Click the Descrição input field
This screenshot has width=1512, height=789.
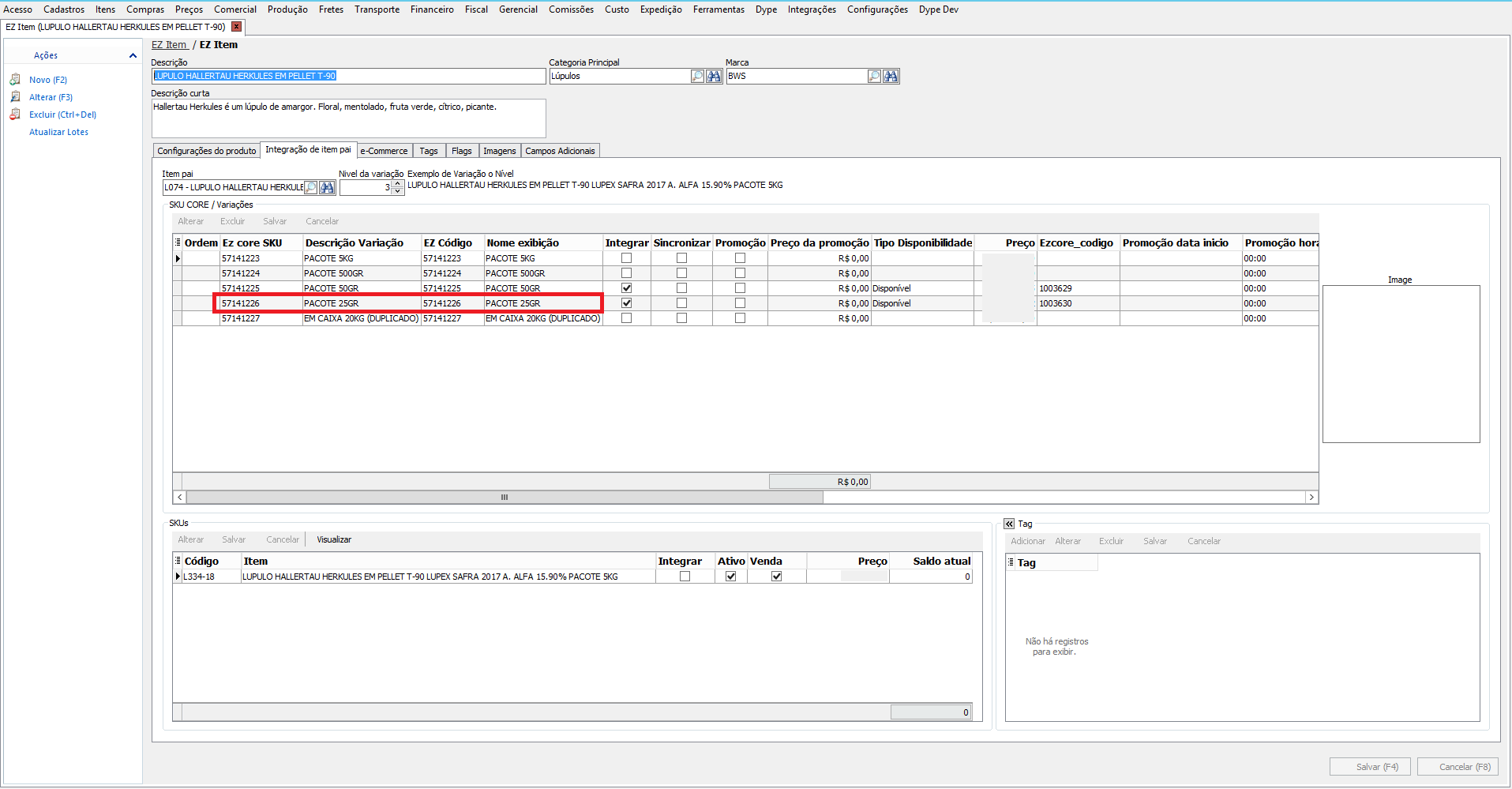coord(348,76)
